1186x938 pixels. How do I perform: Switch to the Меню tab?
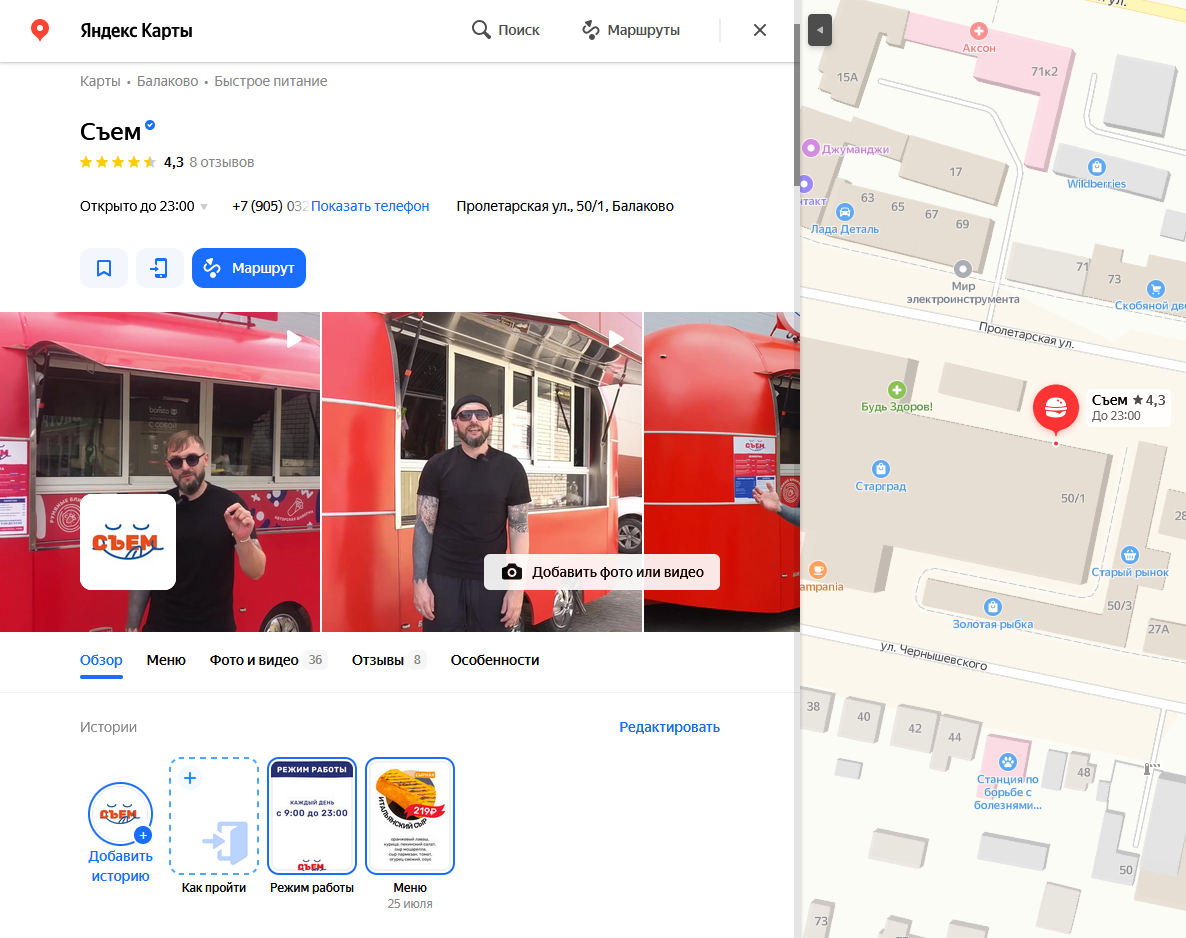point(166,660)
